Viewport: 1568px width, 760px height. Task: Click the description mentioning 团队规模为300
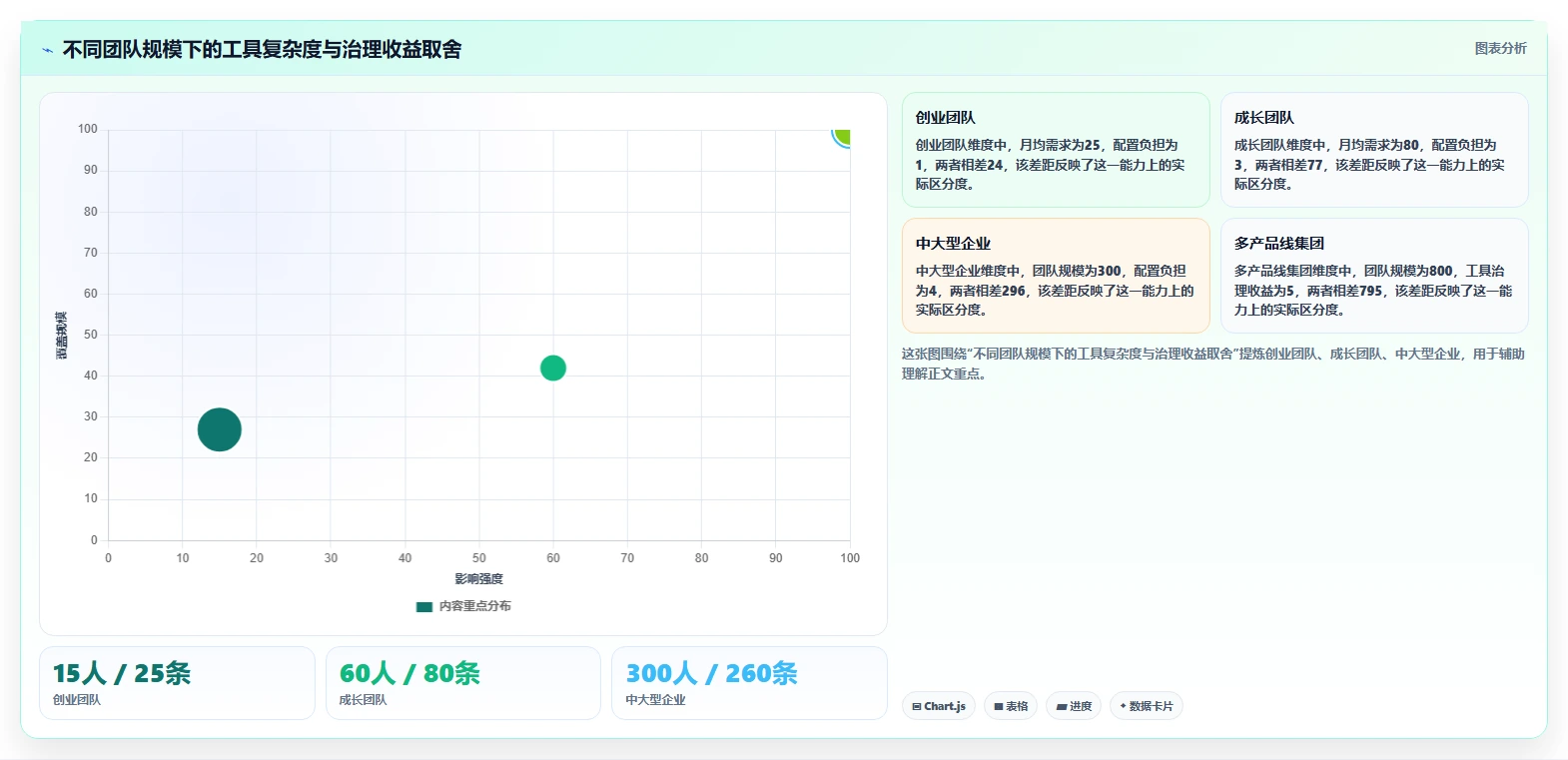tap(1055, 291)
